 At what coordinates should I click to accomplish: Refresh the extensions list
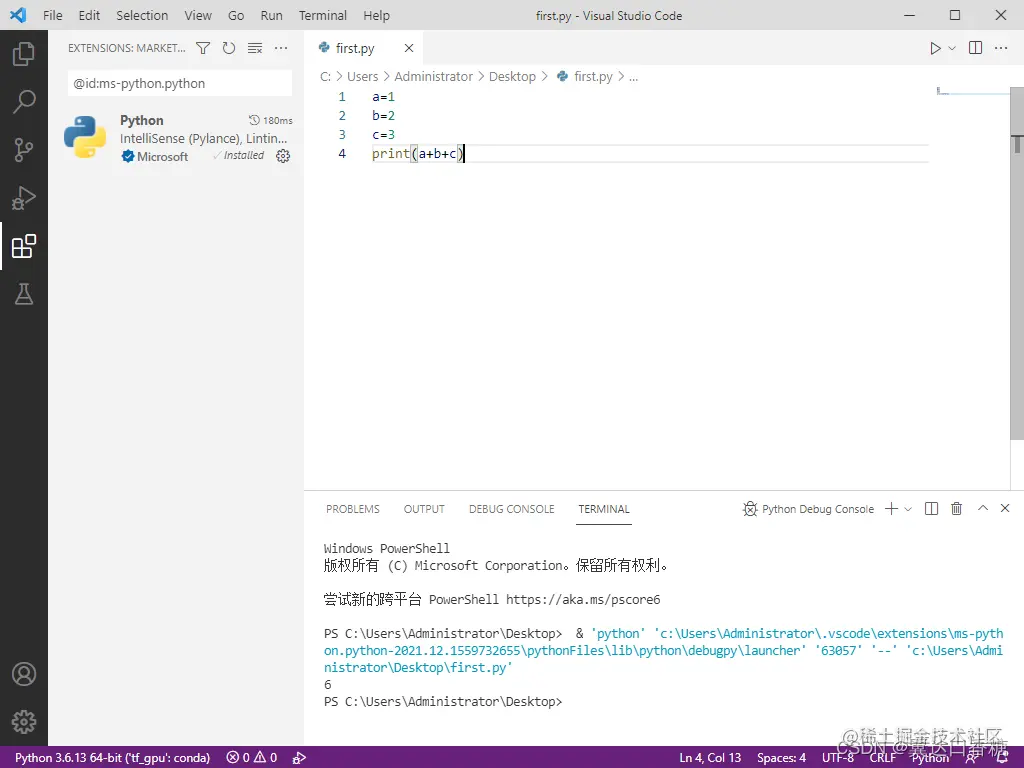[x=229, y=48]
